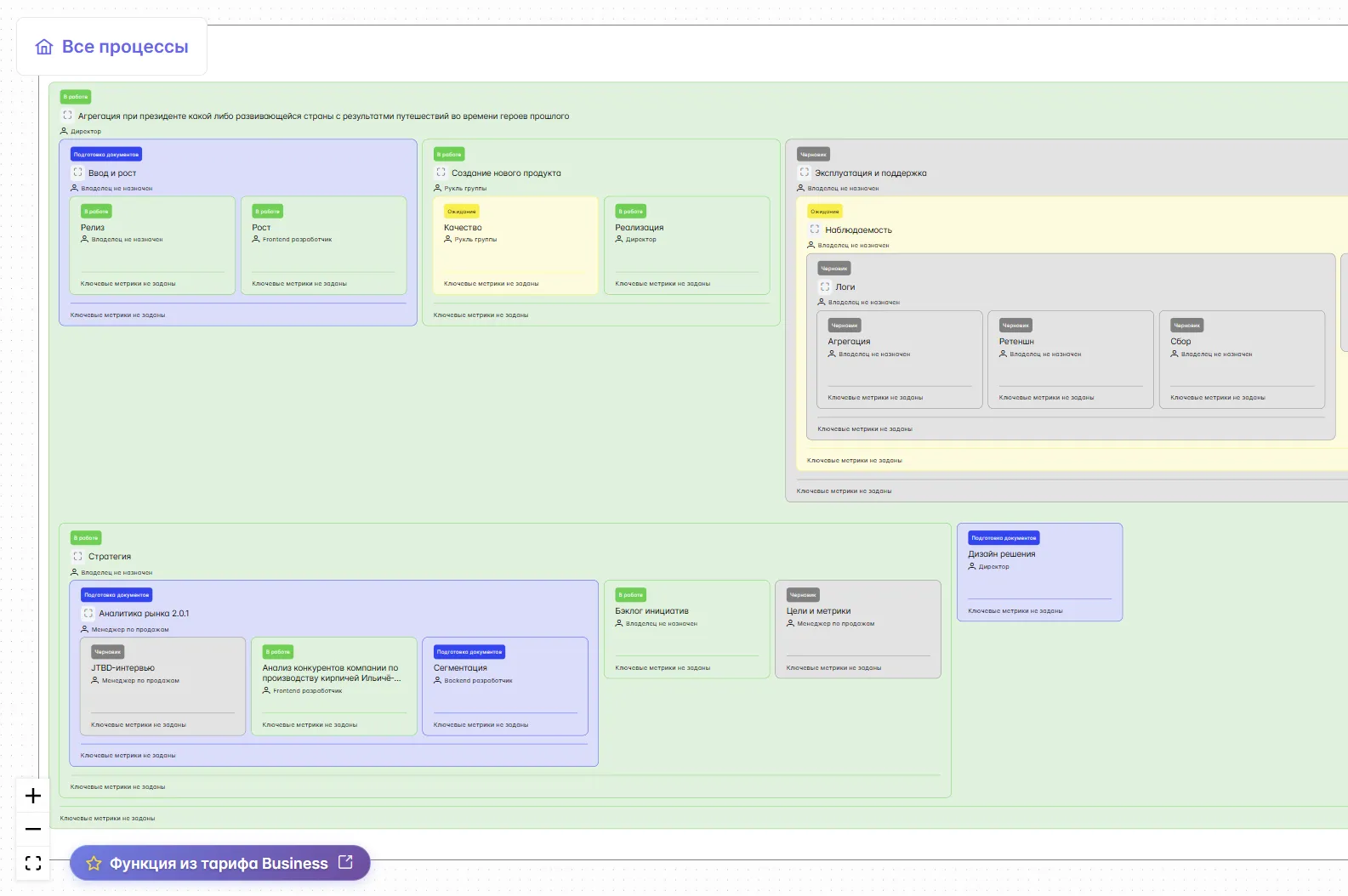The width and height of the screenshot is (1348, 896).
Task: Zoom in with the plus button
Action: [33, 796]
